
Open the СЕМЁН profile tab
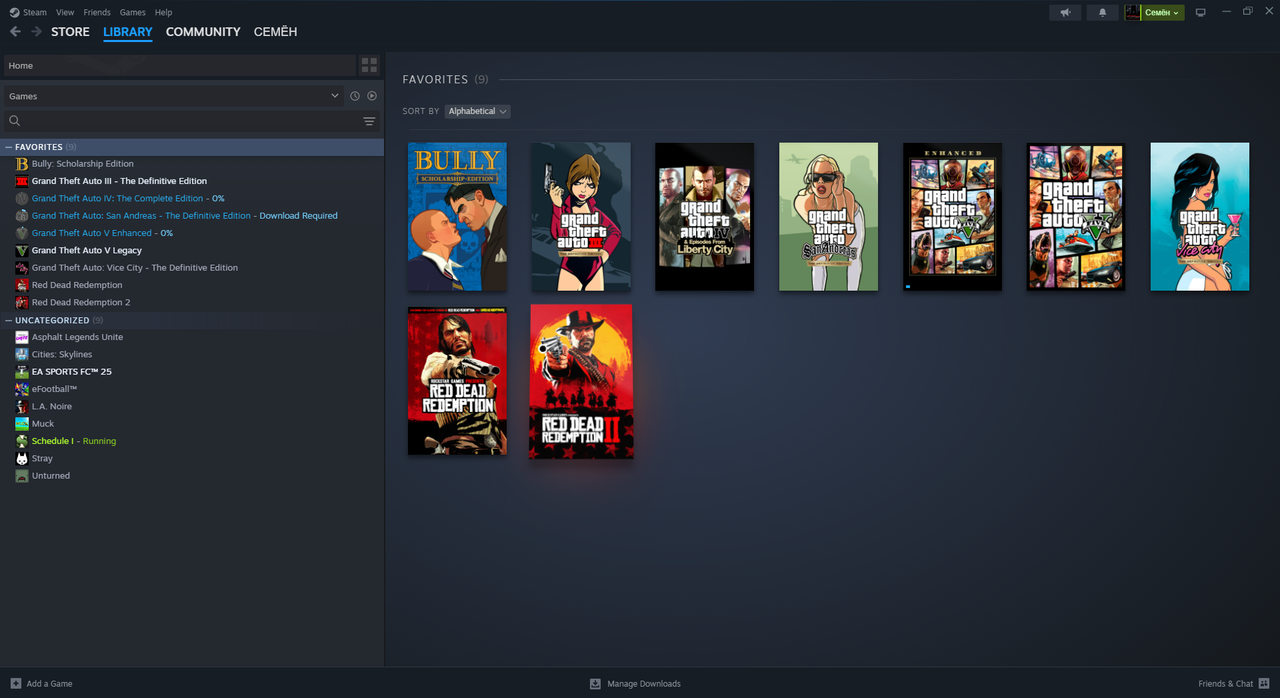[275, 32]
